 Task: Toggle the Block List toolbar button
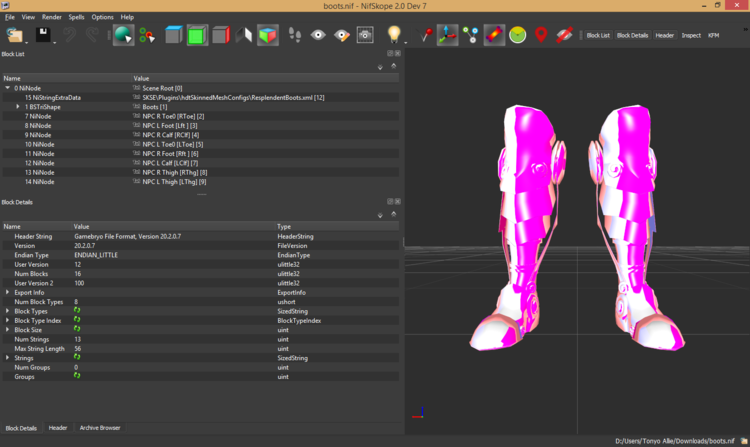point(598,35)
